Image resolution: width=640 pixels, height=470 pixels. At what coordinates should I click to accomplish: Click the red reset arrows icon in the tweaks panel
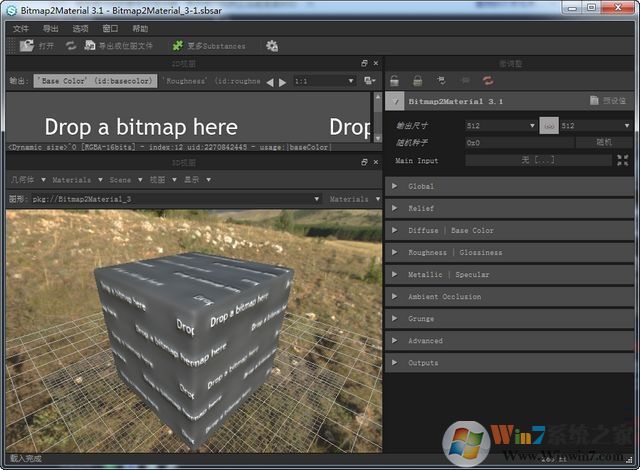pos(488,80)
